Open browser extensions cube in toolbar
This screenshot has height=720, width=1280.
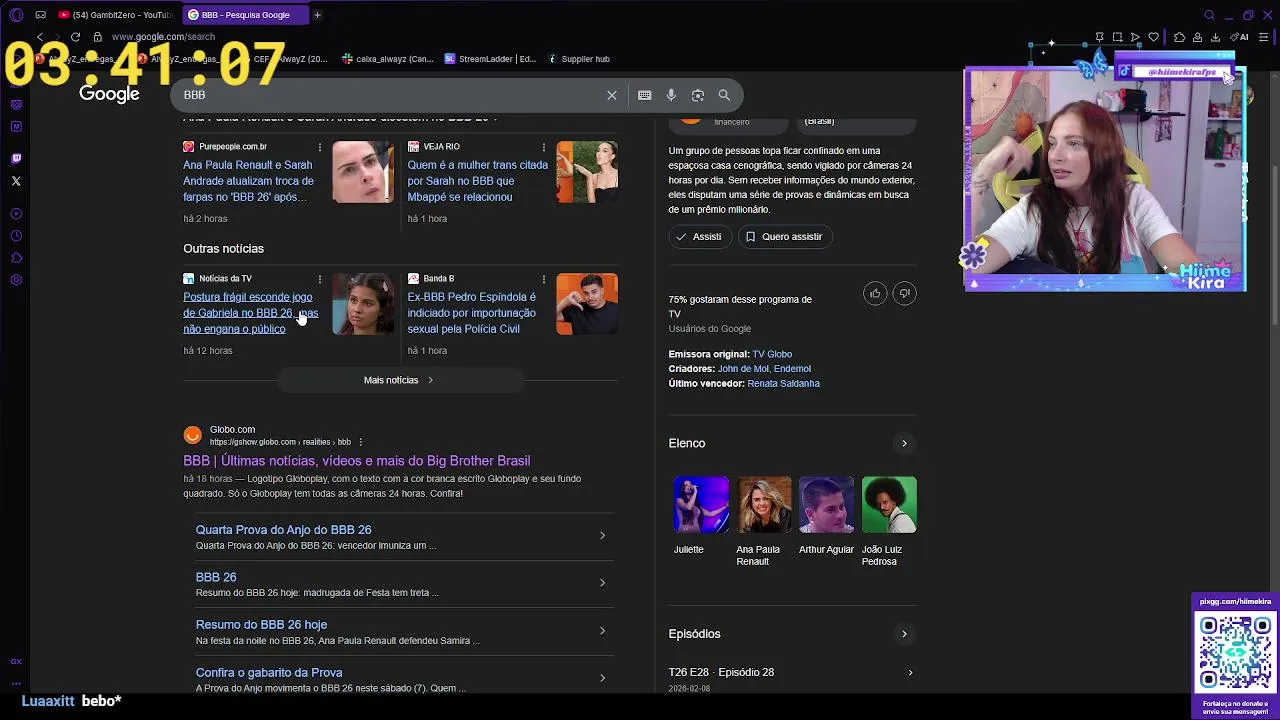click(x=1180, y=37)
